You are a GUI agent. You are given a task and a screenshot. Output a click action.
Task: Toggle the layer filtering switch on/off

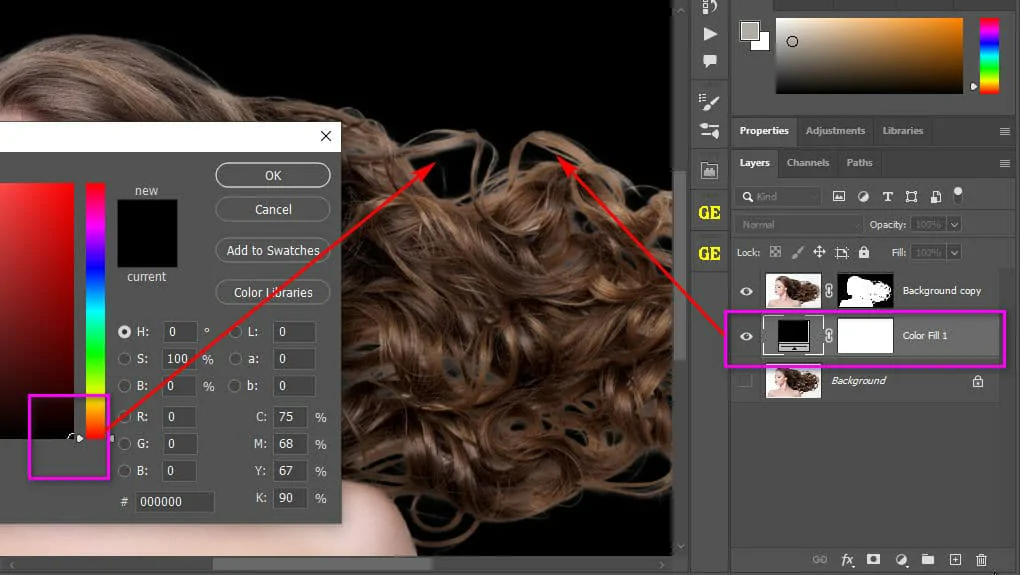click(958, 194)
